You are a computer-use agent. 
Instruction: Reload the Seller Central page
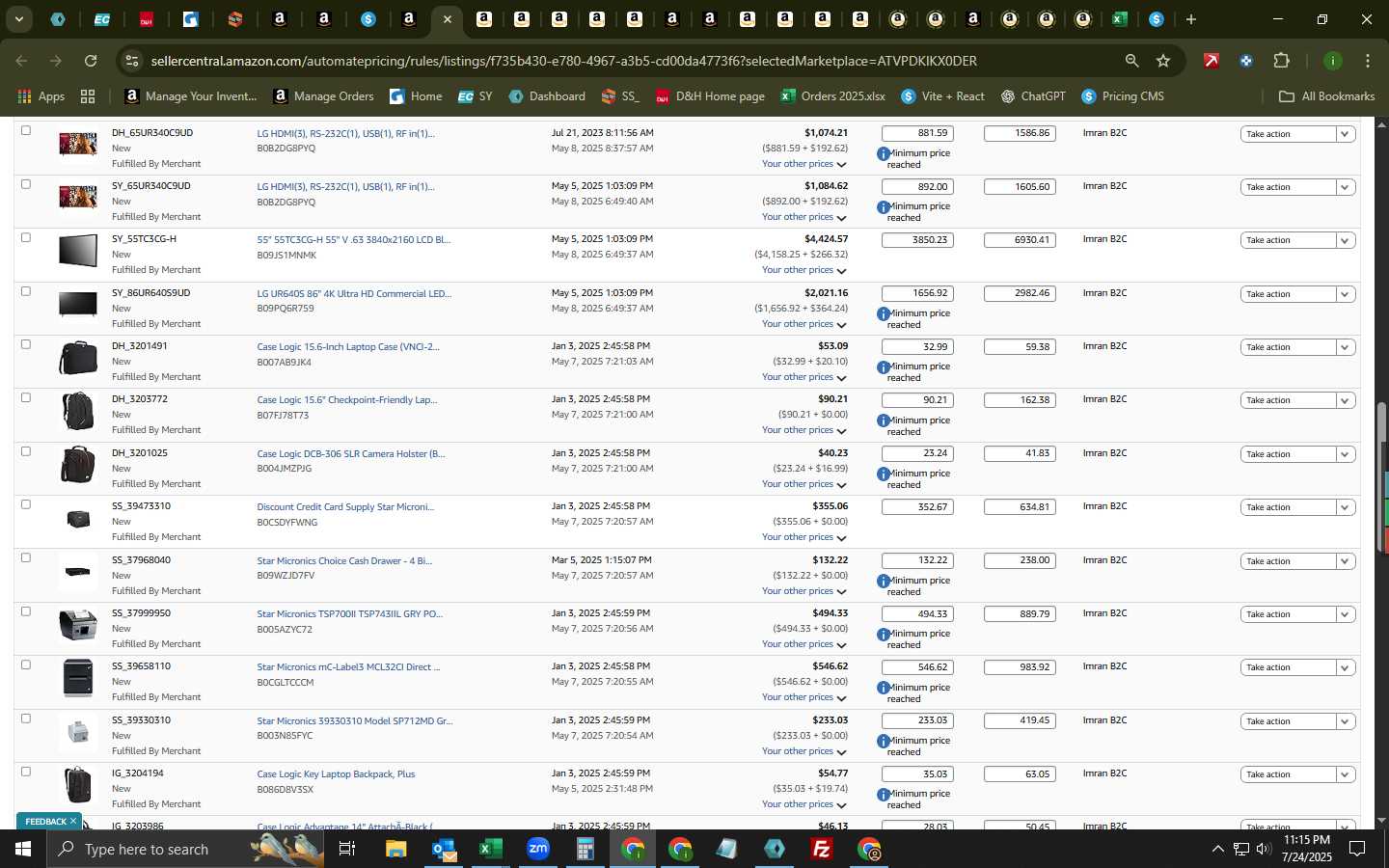pyautogui.click(x=90, y=61)
